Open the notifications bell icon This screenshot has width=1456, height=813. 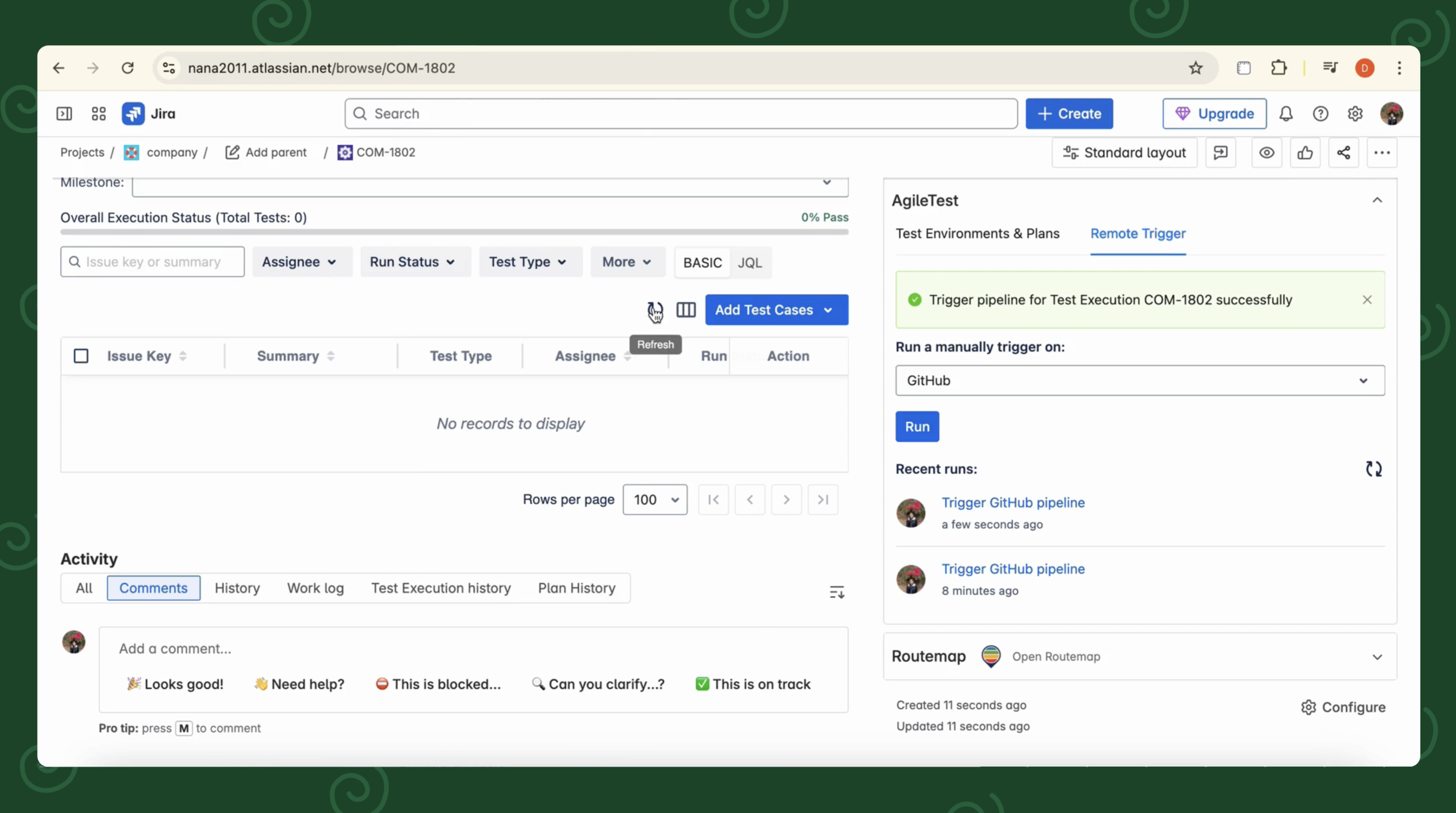[1286, 113]
